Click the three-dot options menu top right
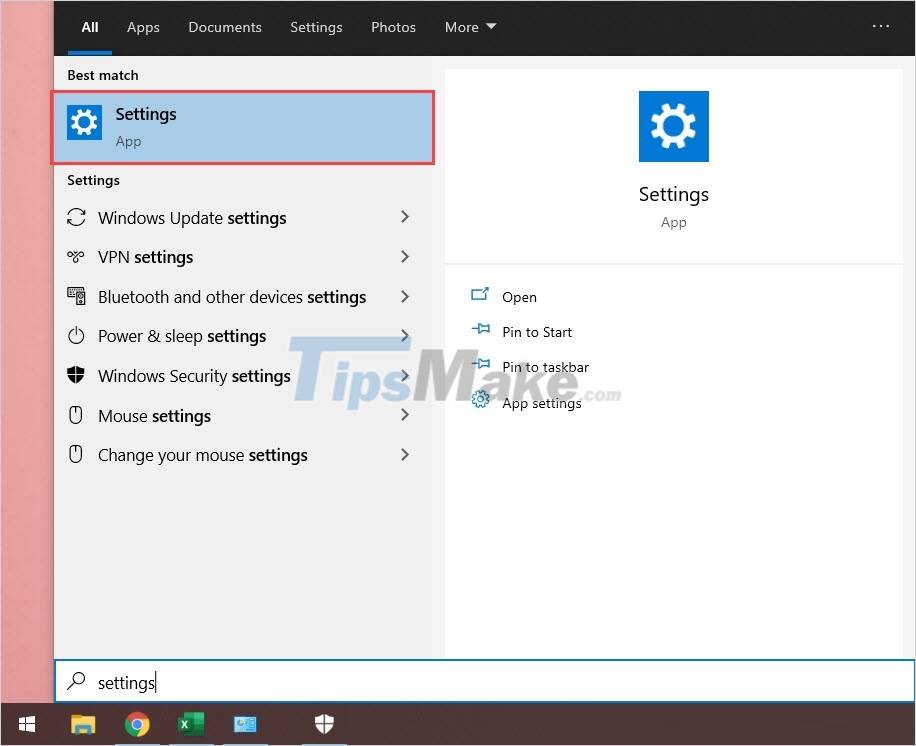This screenshot has height=746, width=916. pyautogui.click(x=881, y=27)
